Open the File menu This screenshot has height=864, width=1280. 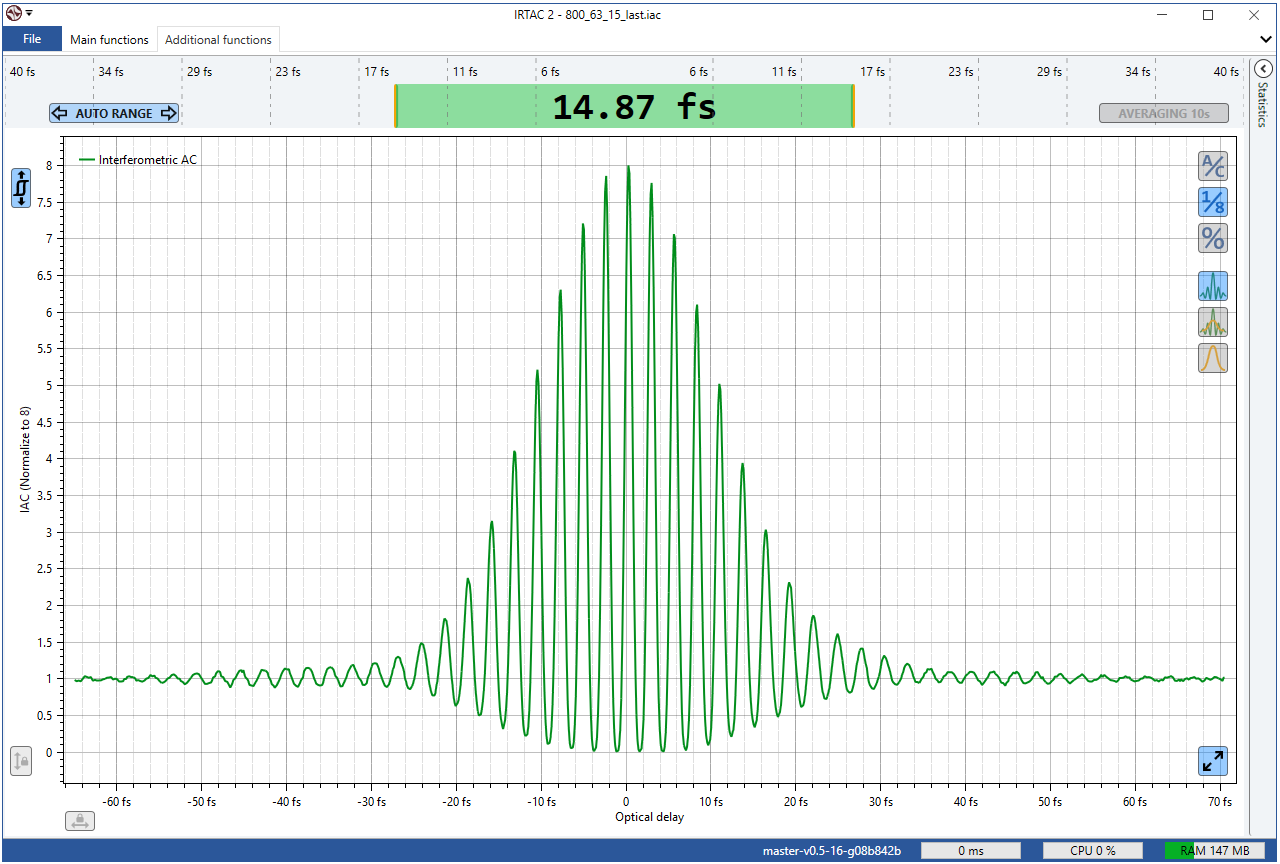[32, 39]
